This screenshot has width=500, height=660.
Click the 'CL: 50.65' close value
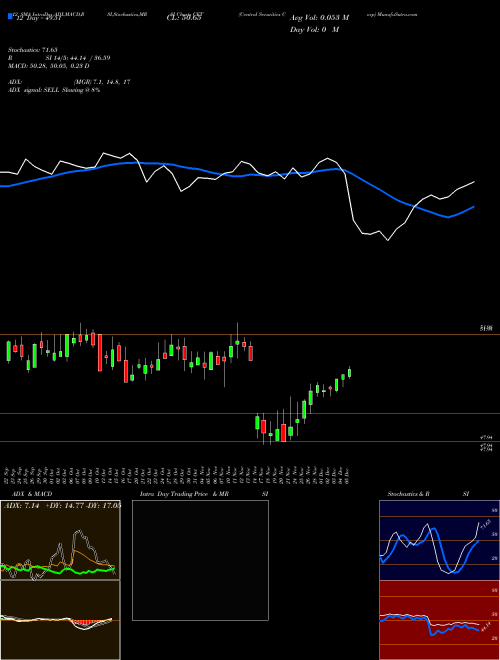pos(186,18)
